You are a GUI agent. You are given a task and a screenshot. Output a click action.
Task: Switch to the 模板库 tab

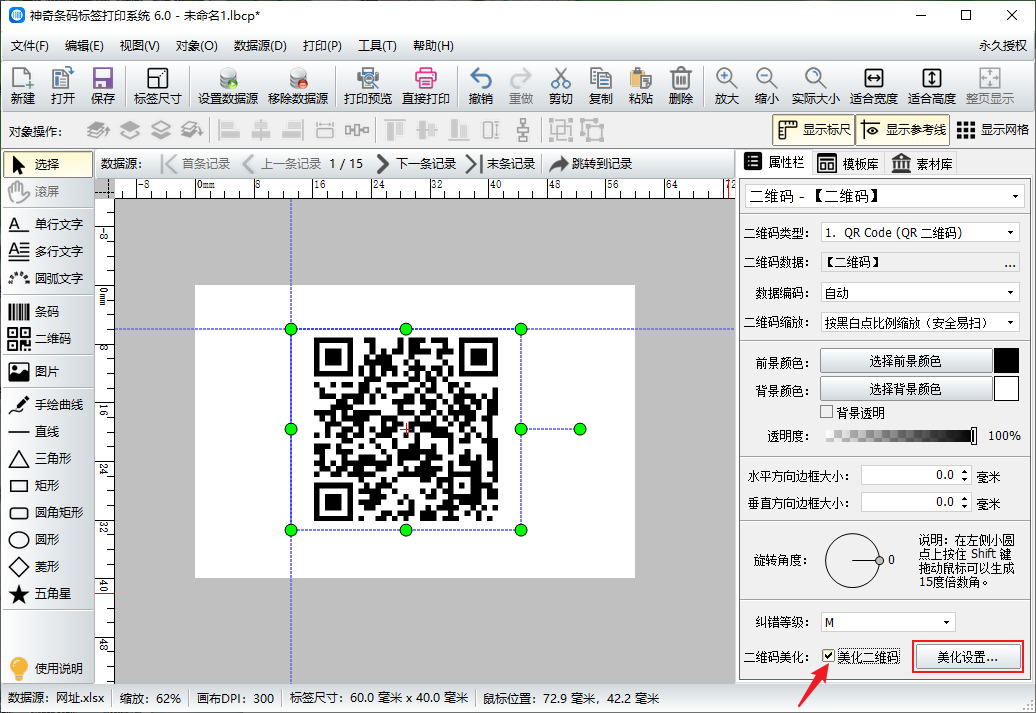click(848, 164)
